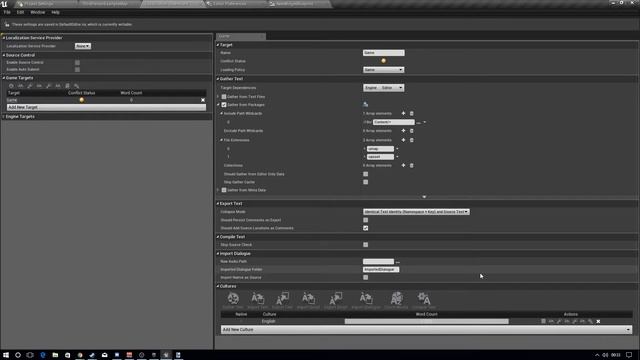This screenshot has height=360, width=640.
Task: Click the Conflict Status indicator in Target section
Action: click(384, 61)
